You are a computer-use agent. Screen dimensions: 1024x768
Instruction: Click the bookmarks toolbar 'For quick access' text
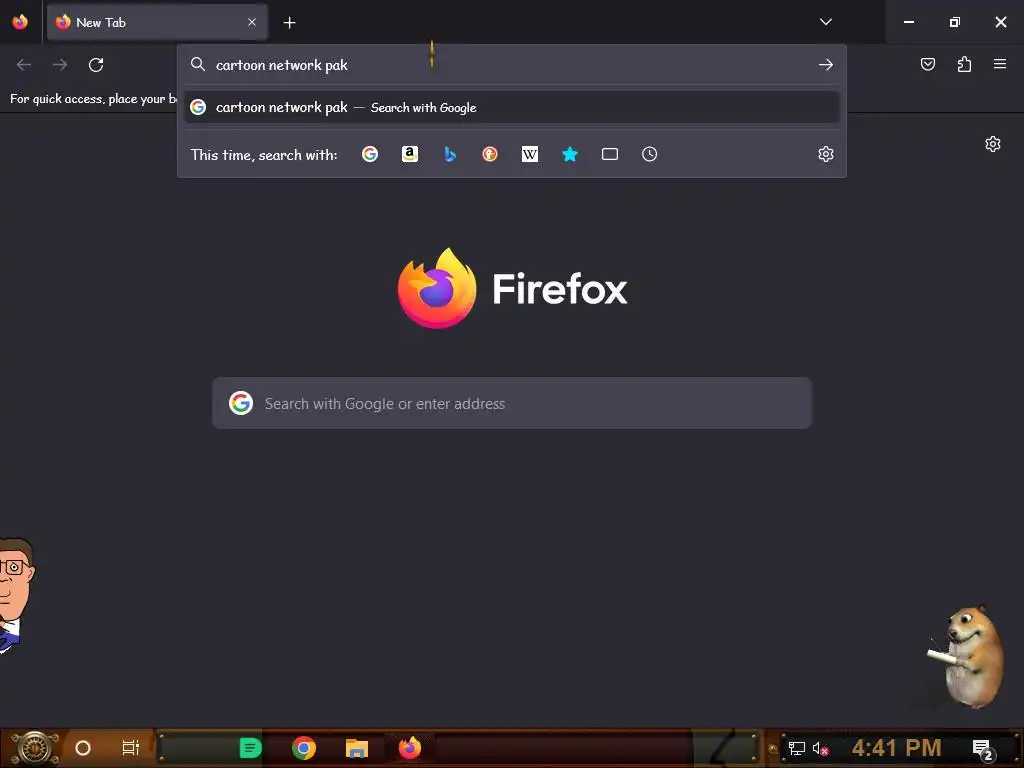[x=93, y=99]
